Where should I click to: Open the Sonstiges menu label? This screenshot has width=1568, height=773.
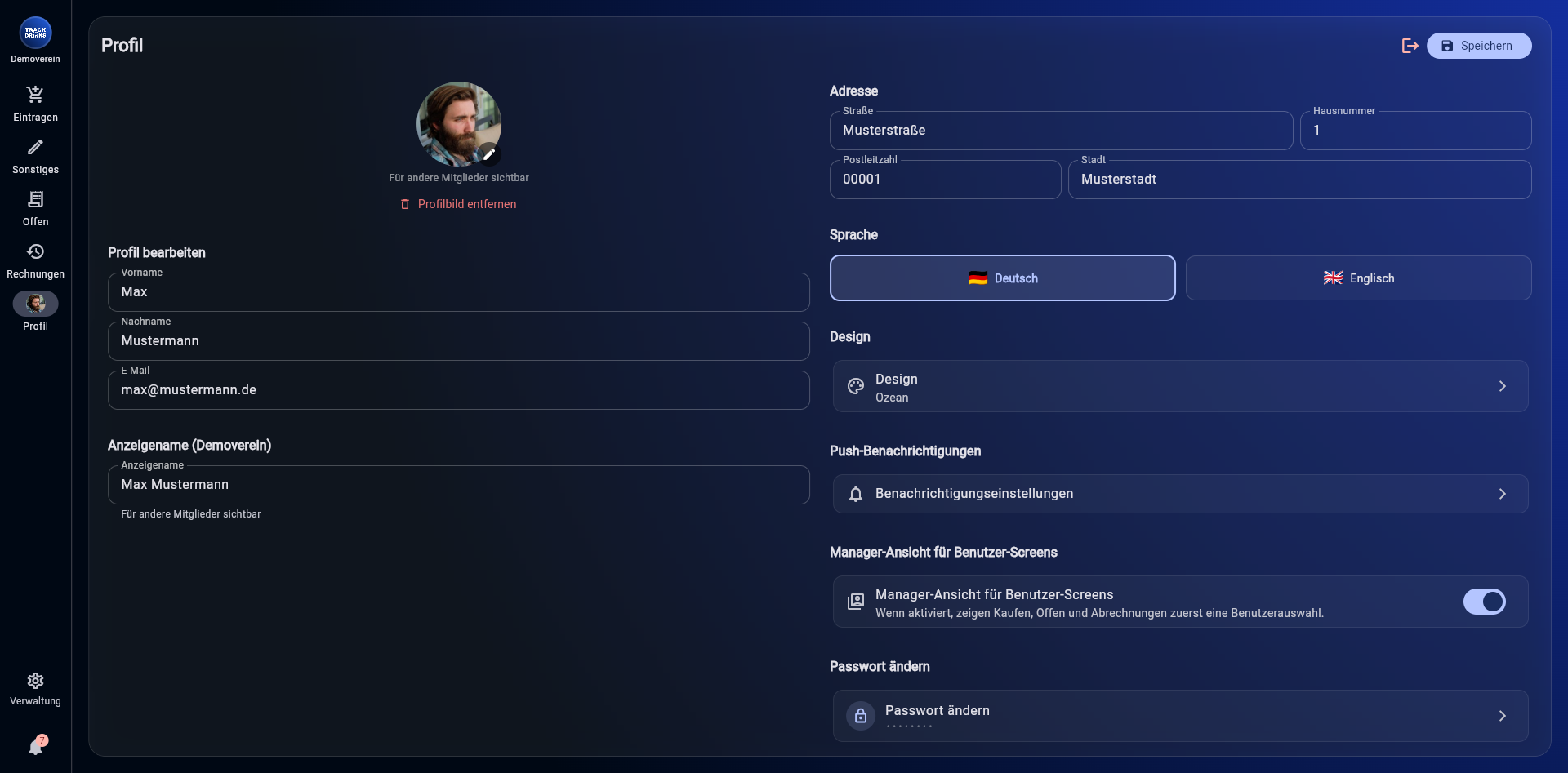pyautogui.click(x=35, y=170)
